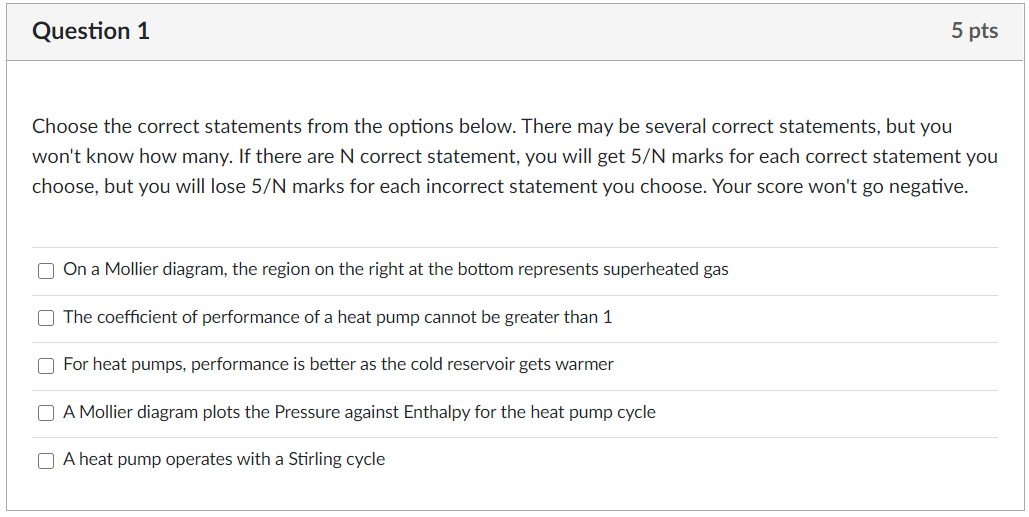
Task: Tick the Stirling cycle statement checkbox
Action: (46, 460)
